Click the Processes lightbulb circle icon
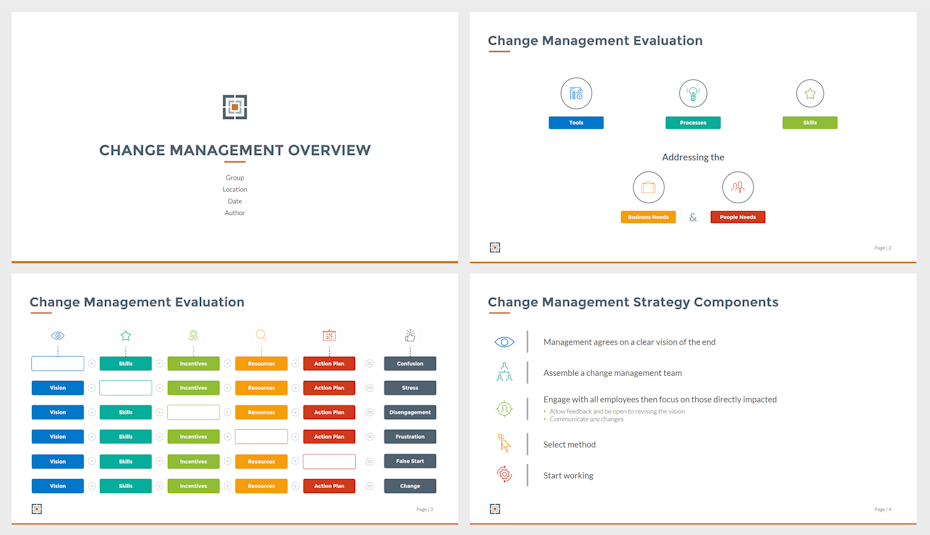Screen dimensions: 930x535 click(x=693, y=93)
